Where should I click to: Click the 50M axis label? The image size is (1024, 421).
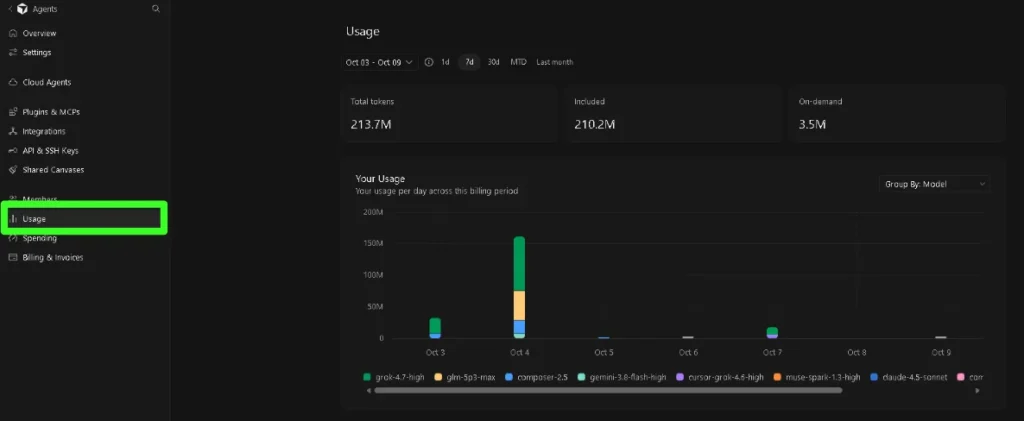375,306
